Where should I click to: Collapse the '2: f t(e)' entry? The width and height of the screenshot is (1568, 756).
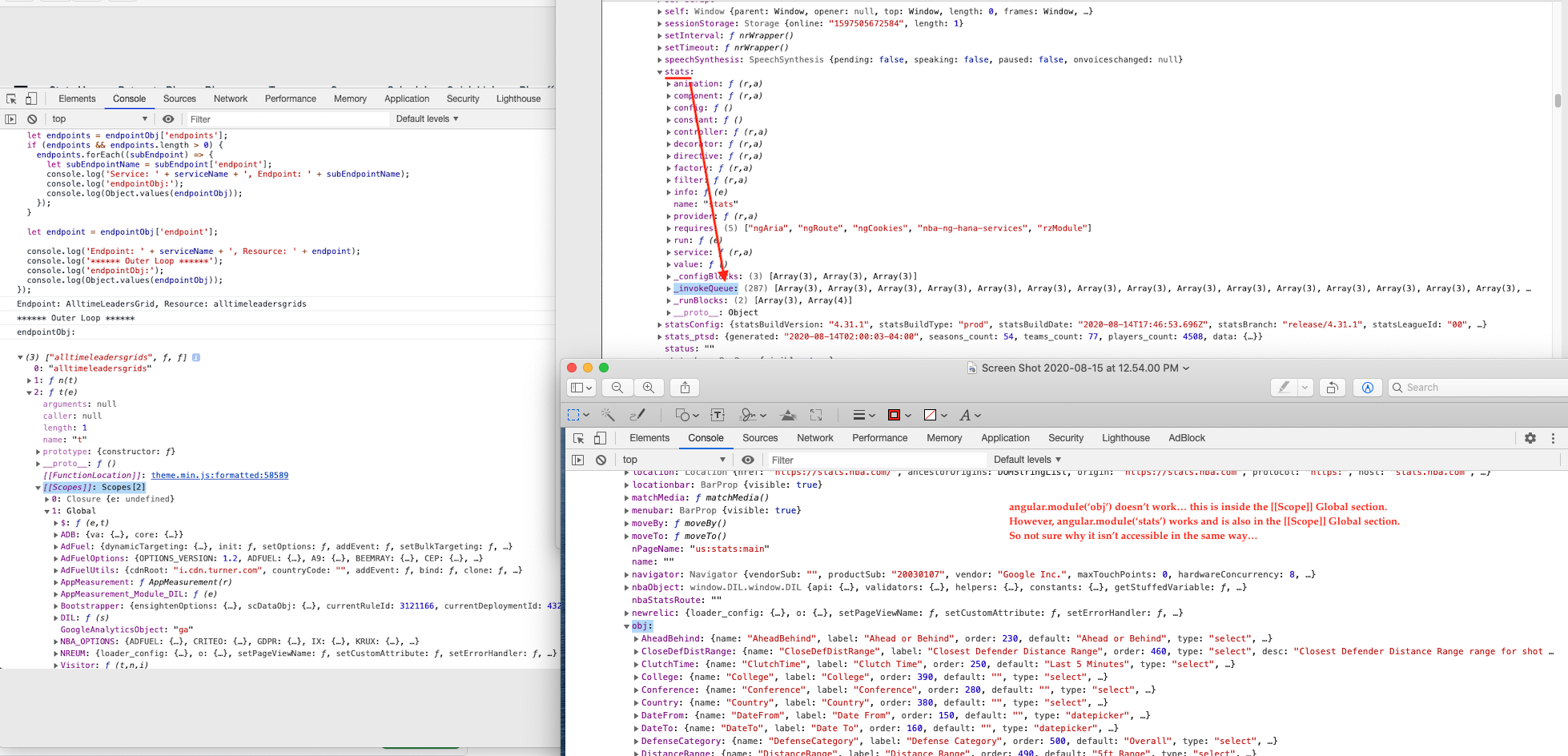[30, 392]
